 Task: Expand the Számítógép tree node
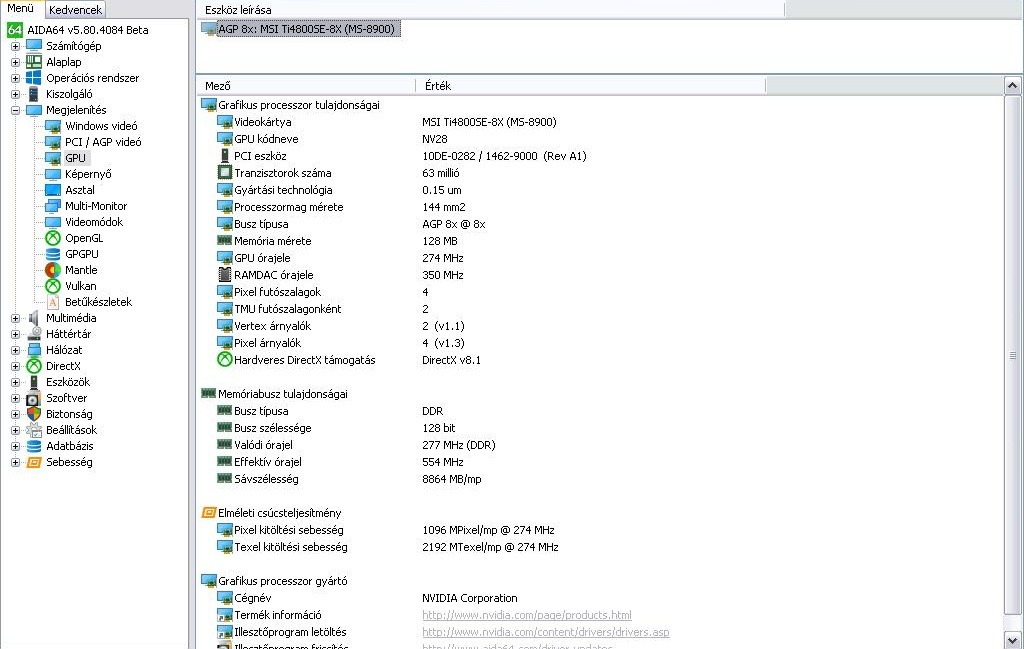click(x=15, y=46)
